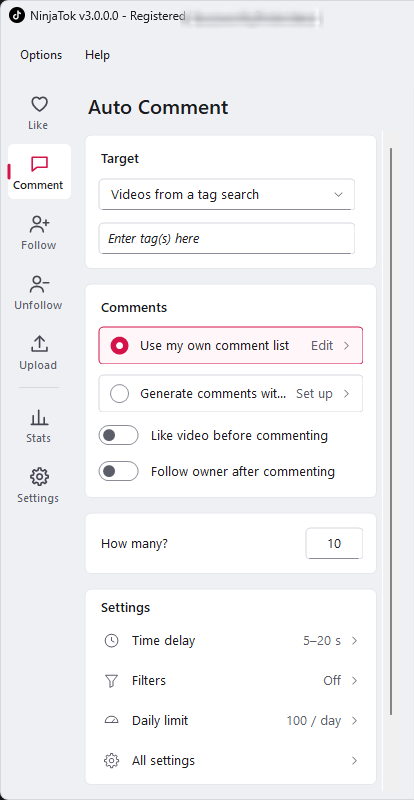
Task: Select the Comment speech bubble icon
Action: pyautogui.click(x=39, y=164)
